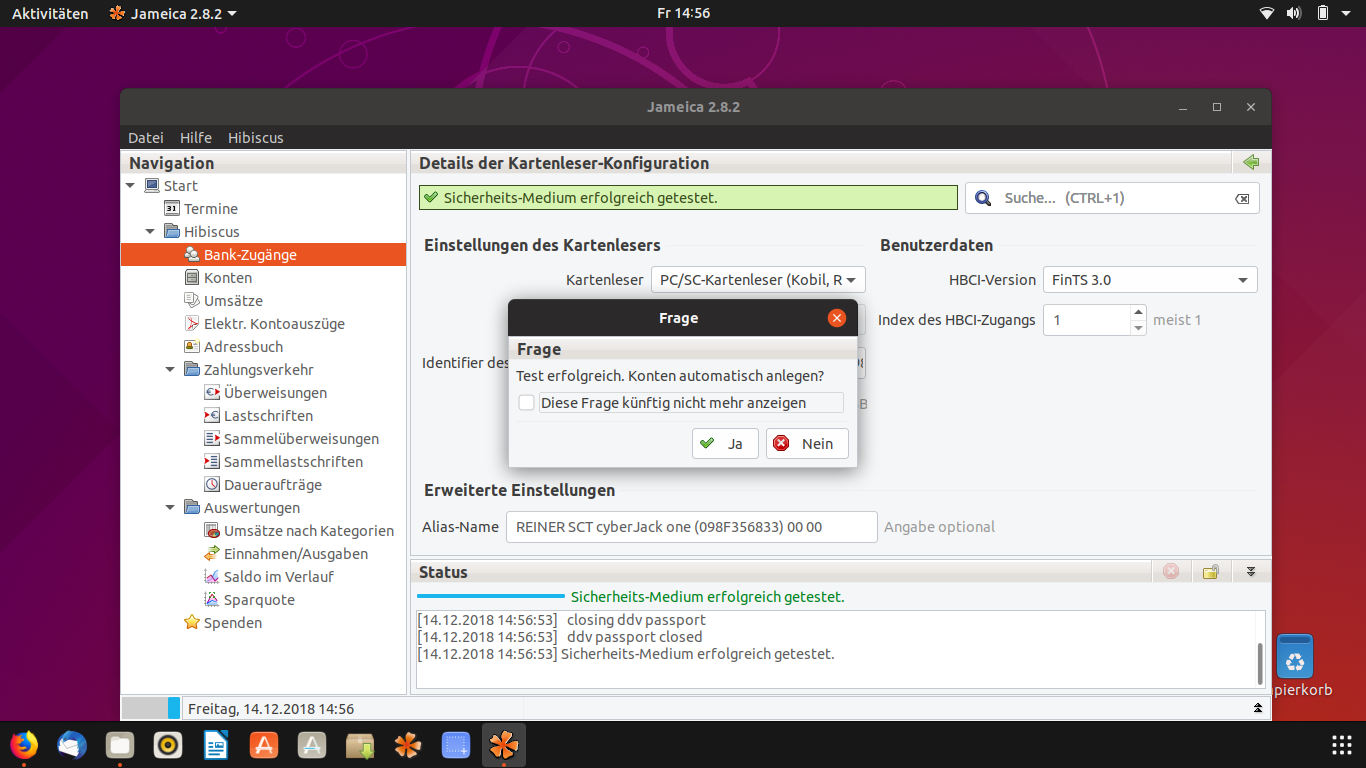1366x768 pixels.
Task: Decline with the Nein button
Action: pos(807,443)
